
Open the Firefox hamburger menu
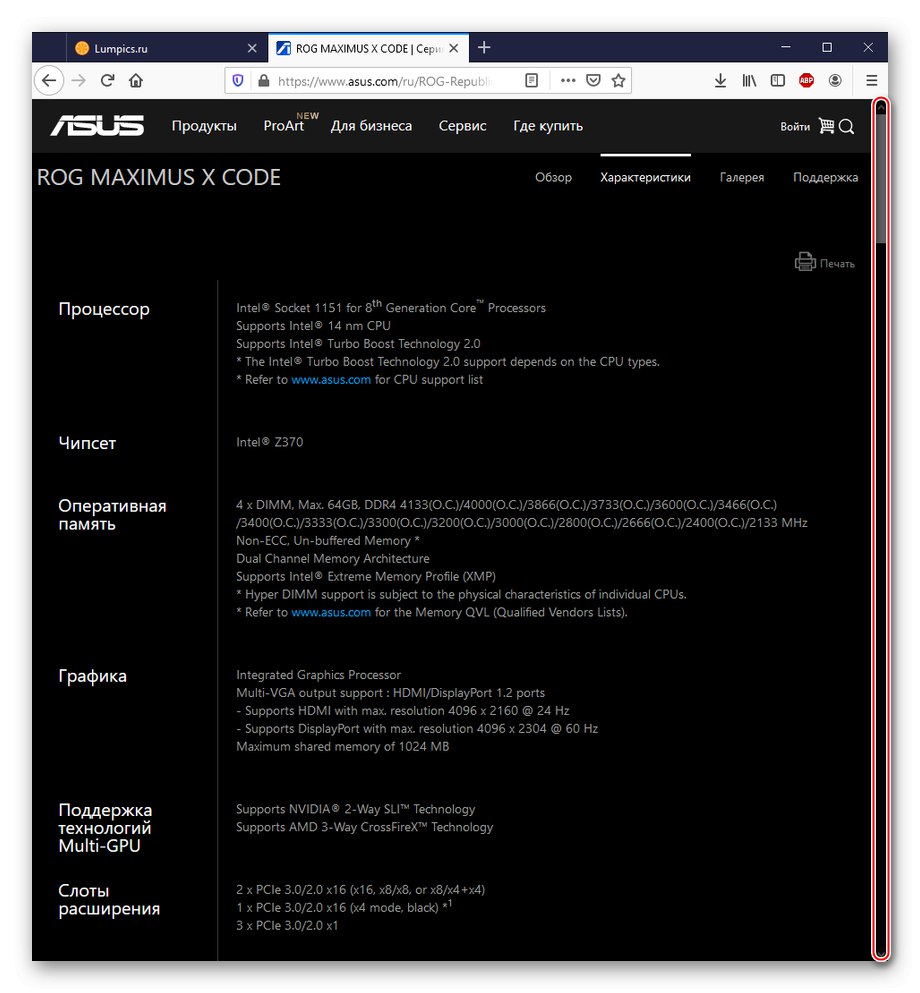[871, 80]
